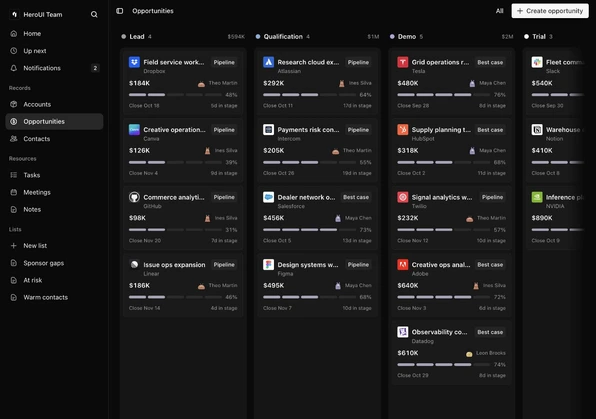596x419 pixels.
Task: Create a New list
Action: pos(54,246)
